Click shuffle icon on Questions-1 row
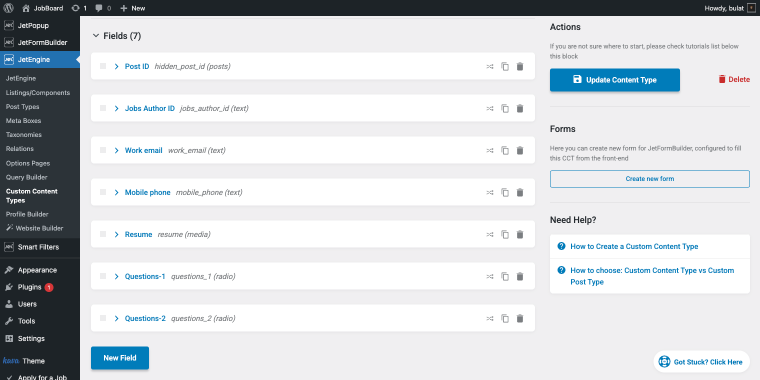 pyautogui.click(x=490, y=277)
